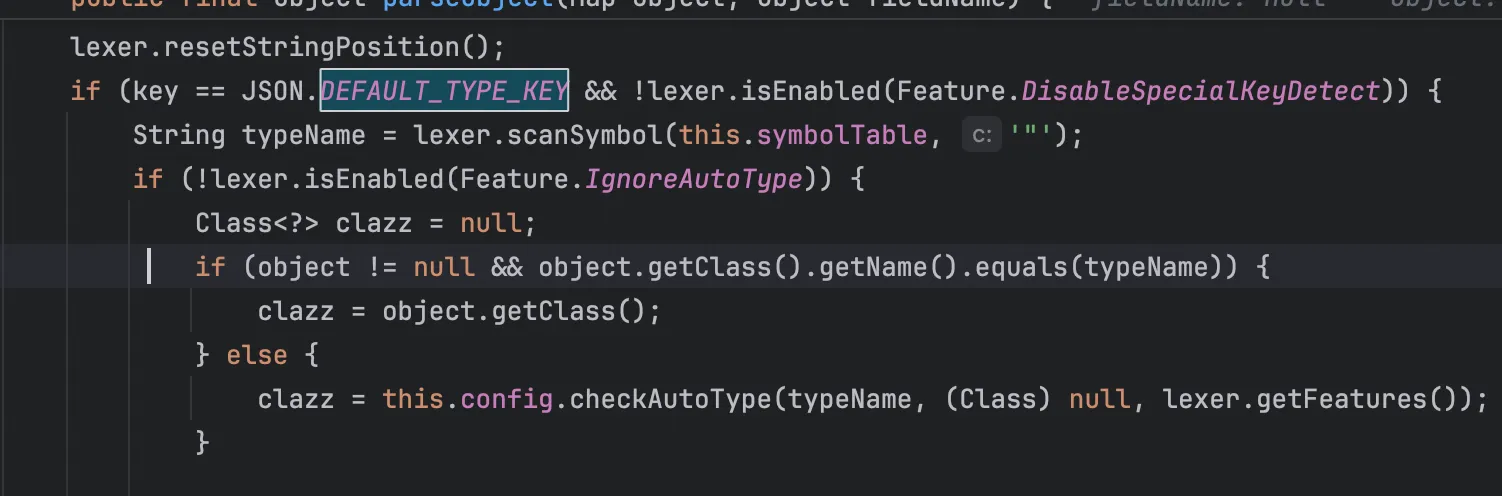Click the else keyword
This screenshot has height=496, width=1502.
(x=257, y=355)
